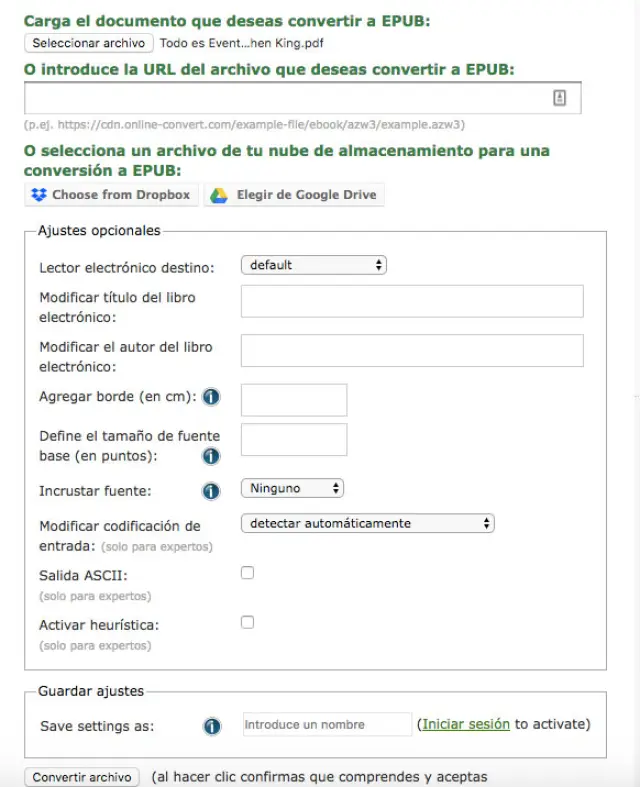
Task: Open info icon next to Save settings
Action: pyautogui.click(x=211, y=726)
